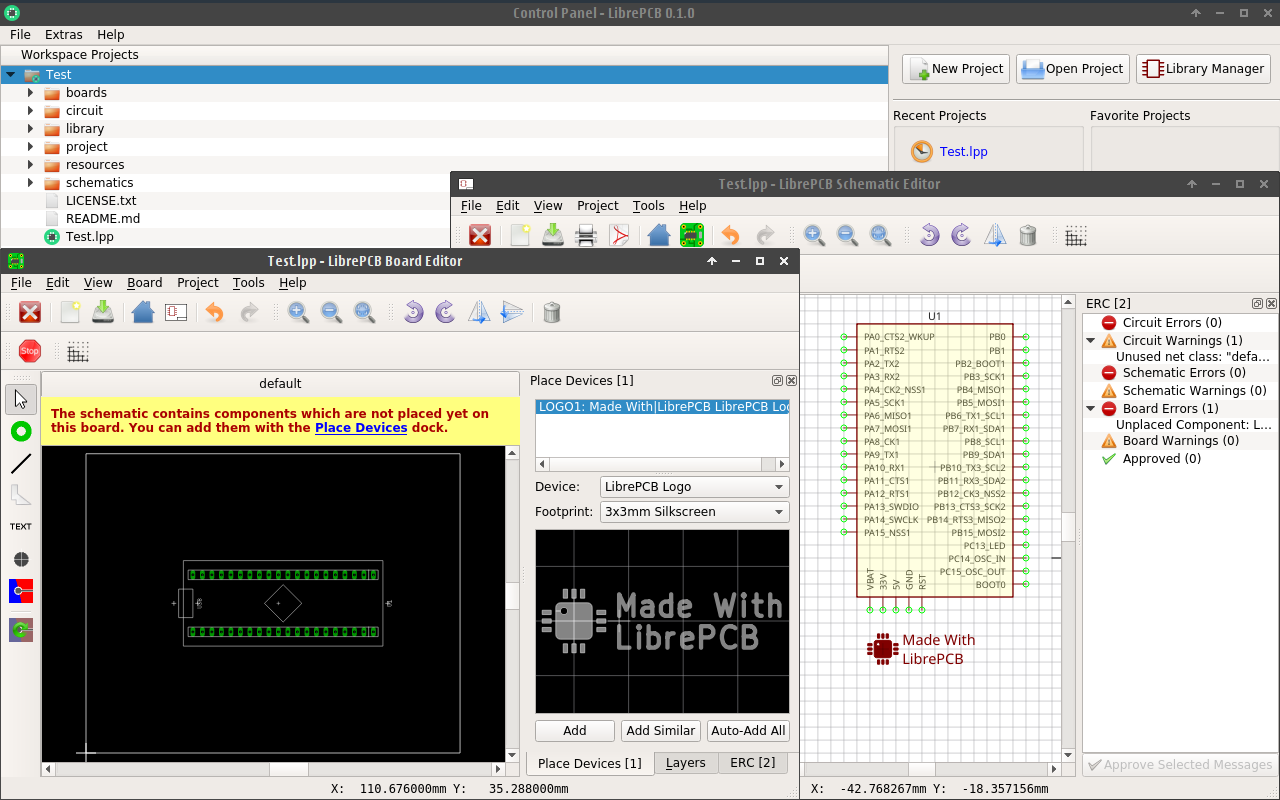Zoom in on the board view
Screen dimensions: 1280x800
click(298, 312)
